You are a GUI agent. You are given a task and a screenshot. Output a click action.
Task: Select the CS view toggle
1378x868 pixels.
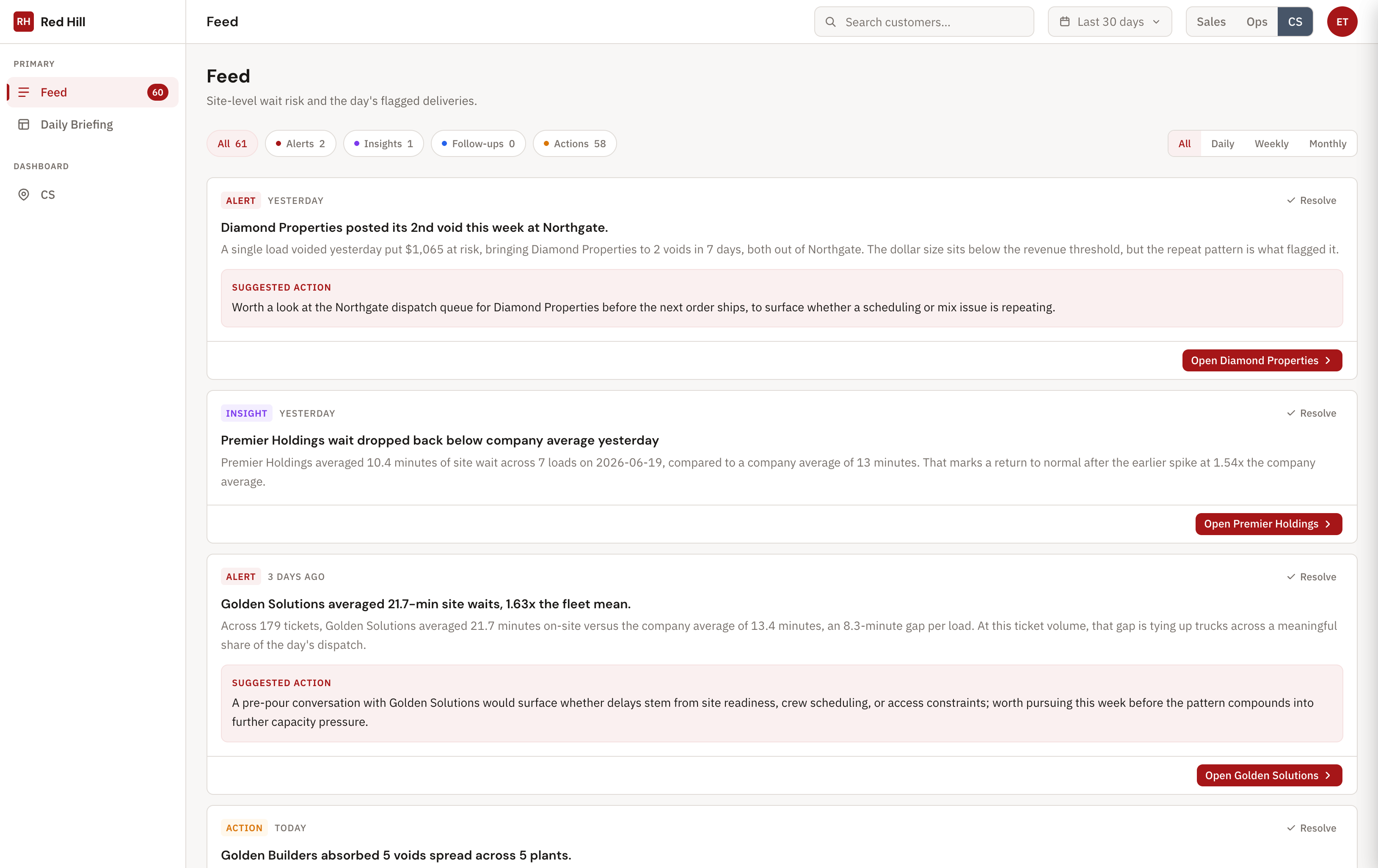click(x=1295, y=22)
